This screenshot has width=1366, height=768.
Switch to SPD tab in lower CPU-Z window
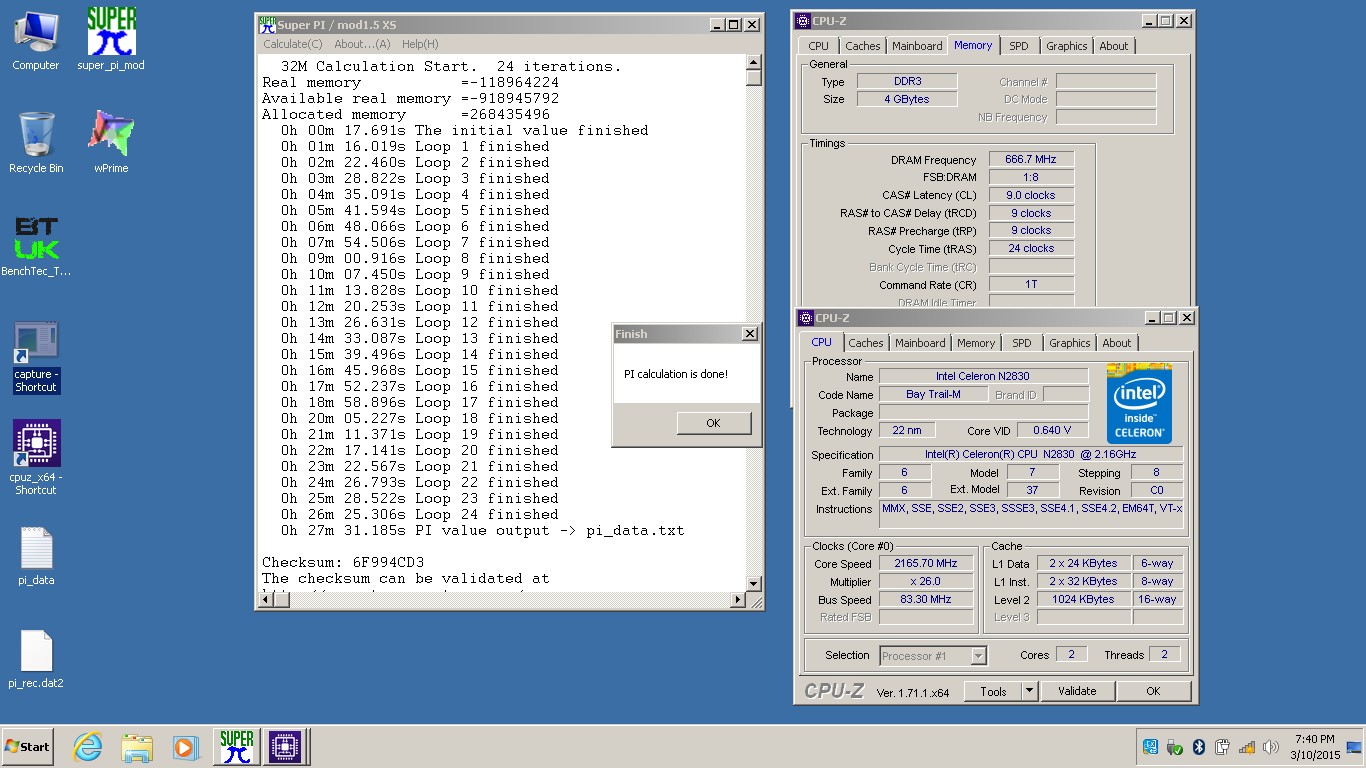(1021, 343)
